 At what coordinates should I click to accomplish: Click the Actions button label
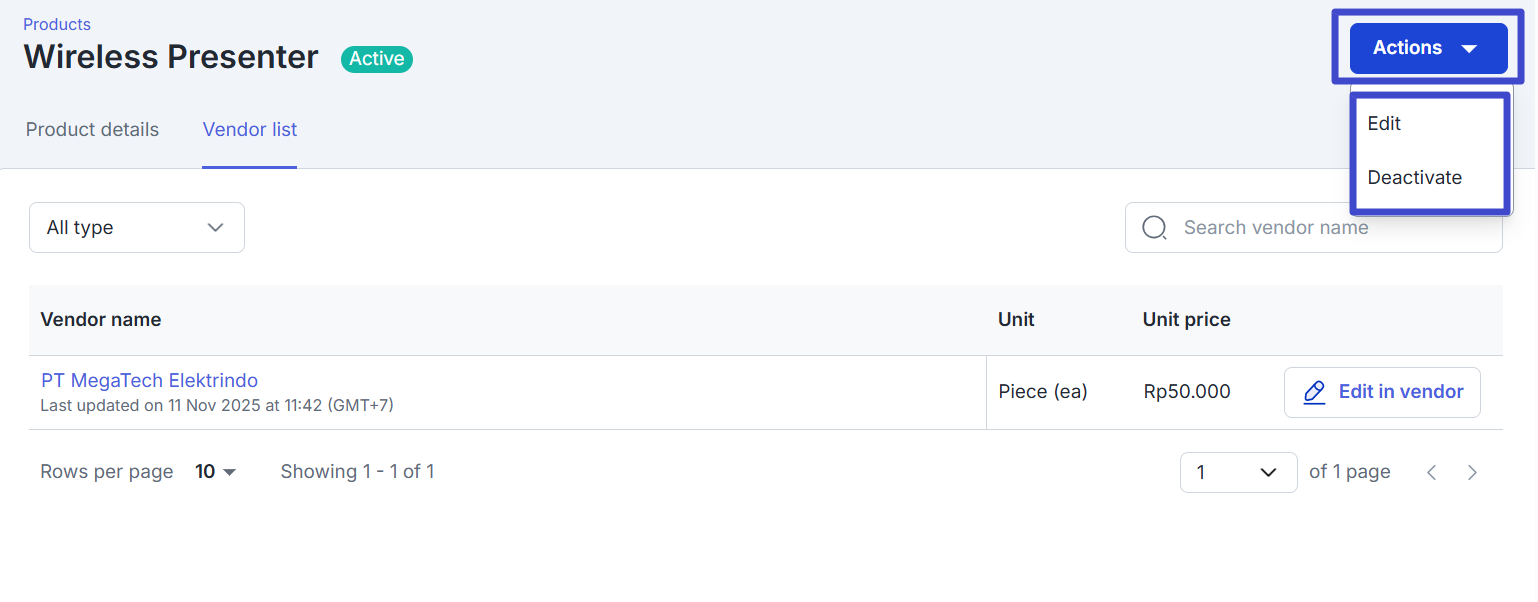tap(1407, 48)
